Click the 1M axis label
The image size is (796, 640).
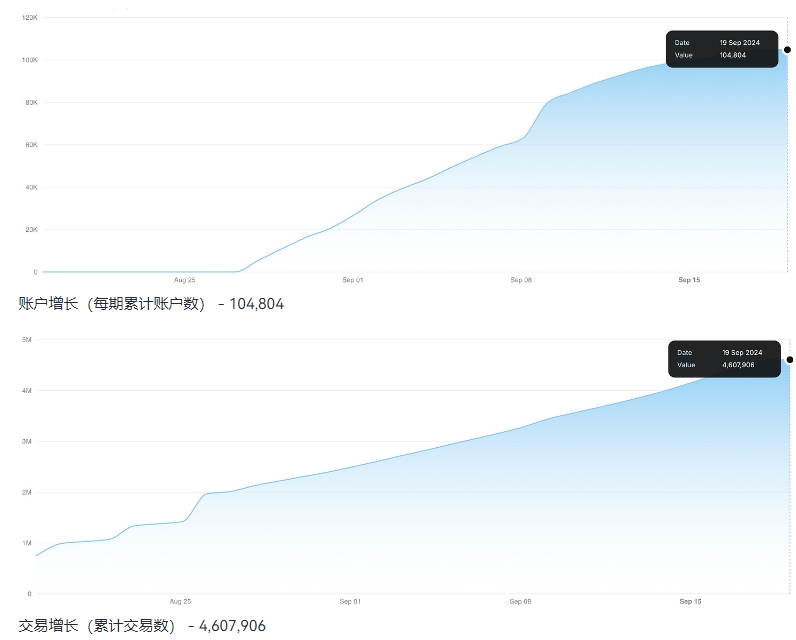26,543
